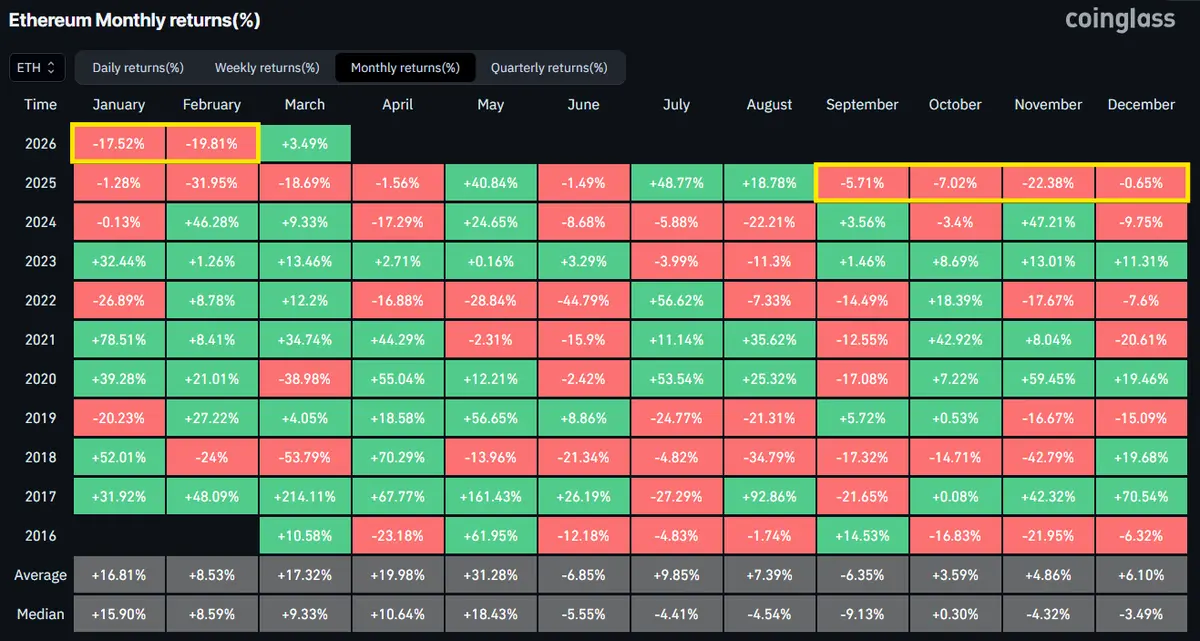The height and width of the screenshot is (641, 1200).
Task: Click the January 2026 -17.52% cell
Action: click(119, 143)
